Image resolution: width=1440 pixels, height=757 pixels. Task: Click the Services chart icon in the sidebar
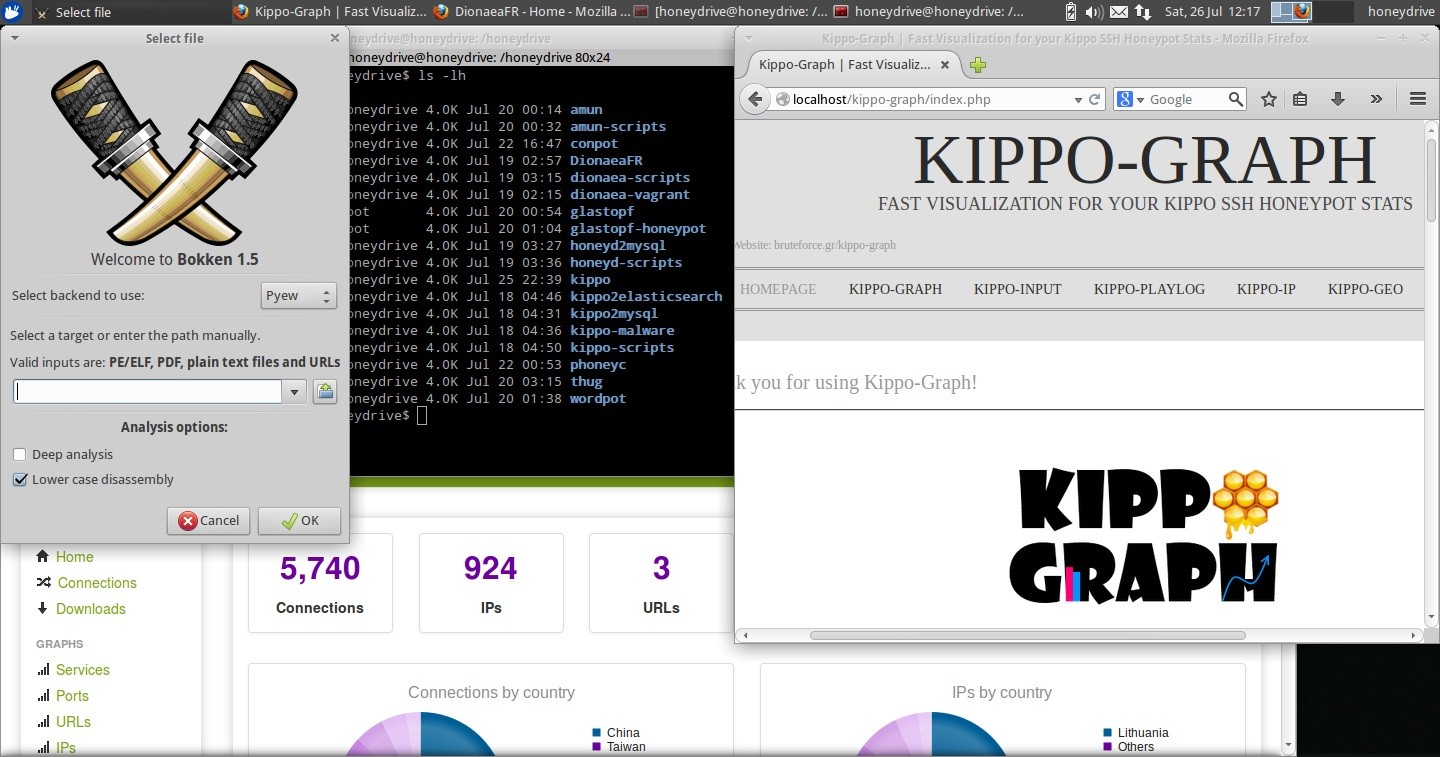point(43,670)
